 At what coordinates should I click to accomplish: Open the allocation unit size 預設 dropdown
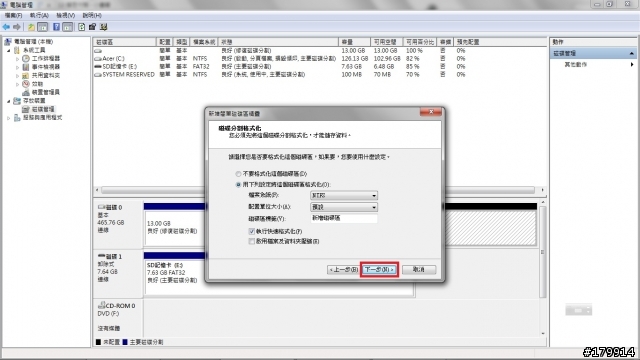344,207
